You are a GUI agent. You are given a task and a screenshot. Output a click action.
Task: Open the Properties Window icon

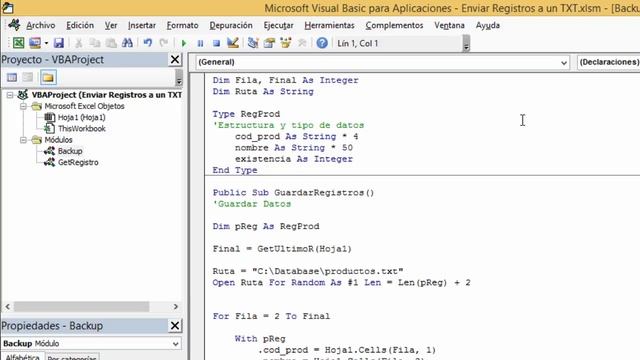269,43
